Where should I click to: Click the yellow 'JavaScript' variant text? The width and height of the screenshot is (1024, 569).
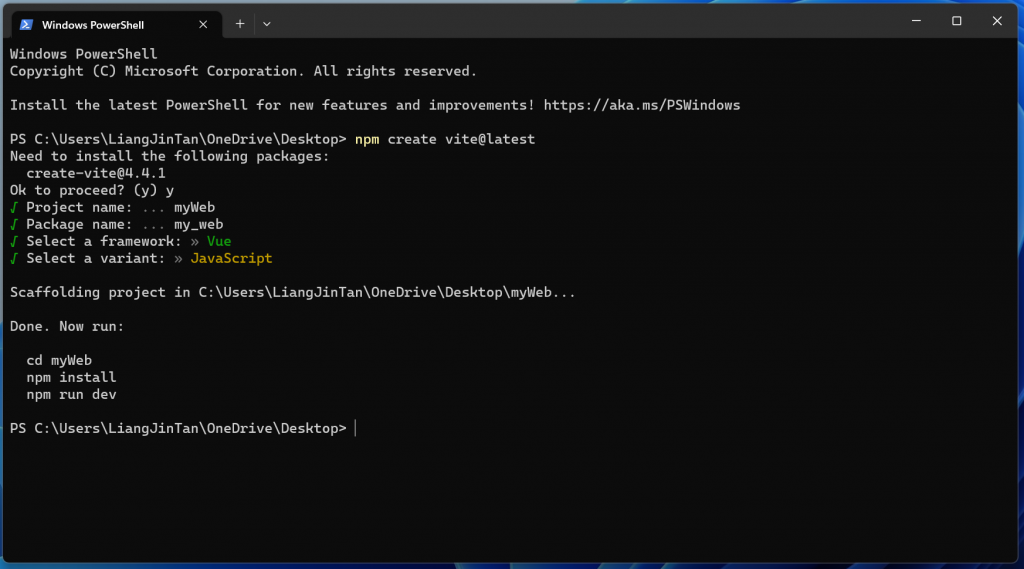coord(231,258)
